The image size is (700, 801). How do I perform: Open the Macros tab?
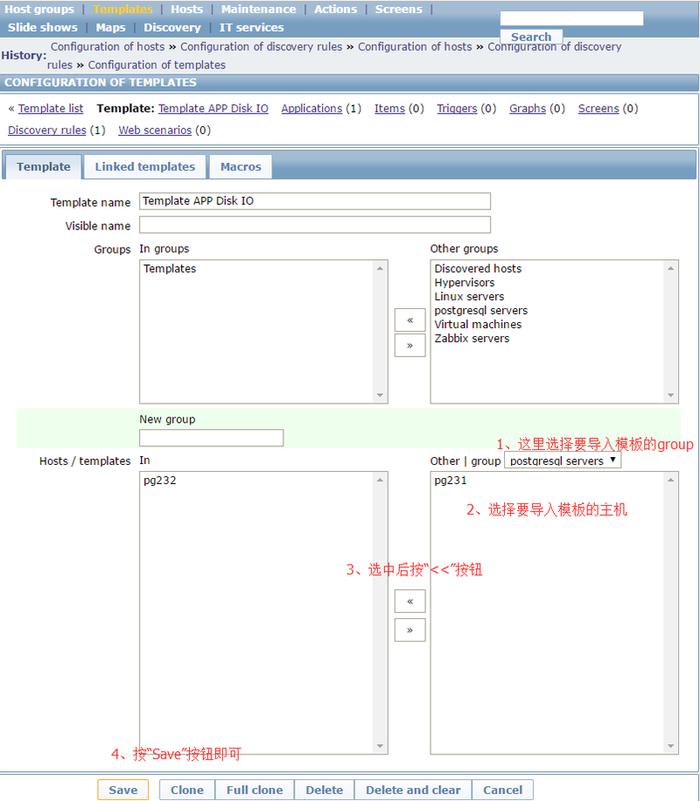pos(241,167)
